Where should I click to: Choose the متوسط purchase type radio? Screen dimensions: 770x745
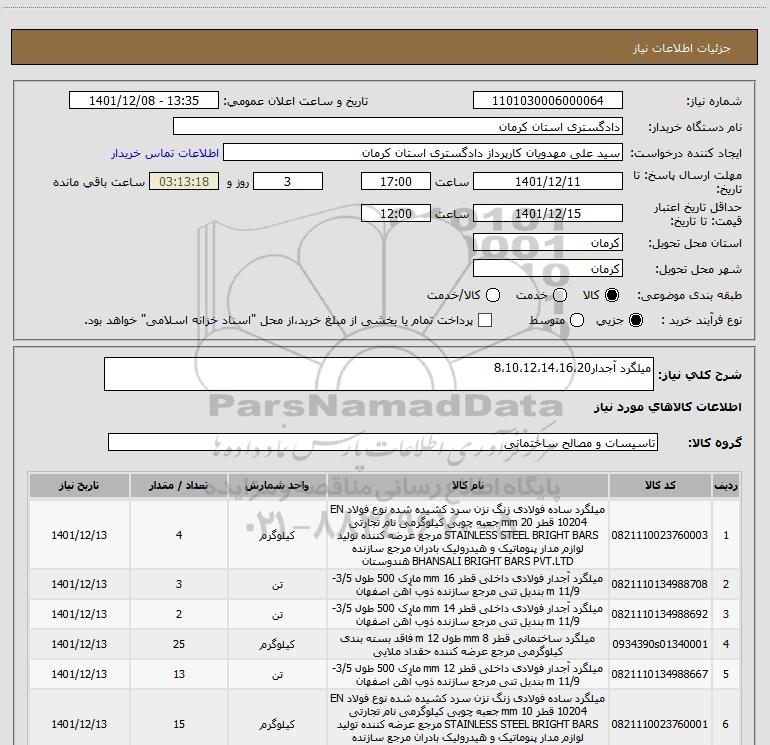[x=577, y=320]
